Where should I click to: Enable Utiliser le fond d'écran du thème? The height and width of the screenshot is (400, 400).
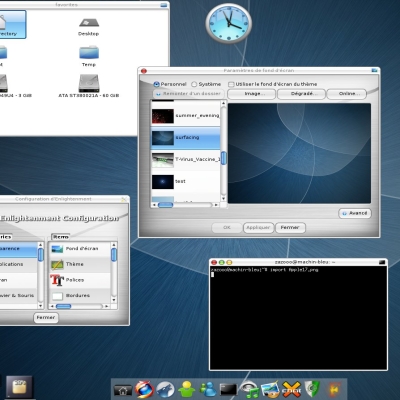231,84
